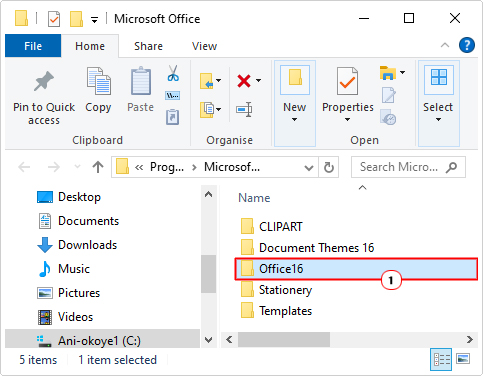Screen dimensions: 483x376
Task: Click the Edit pencil icon
Action: [388, 95]
